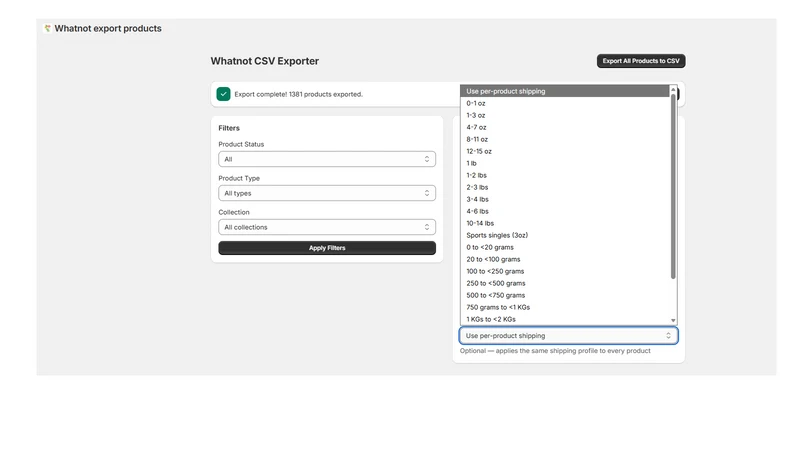Open the Collection dropdown
The height and width of the screenshot is (450, 800).
[327, 227]
